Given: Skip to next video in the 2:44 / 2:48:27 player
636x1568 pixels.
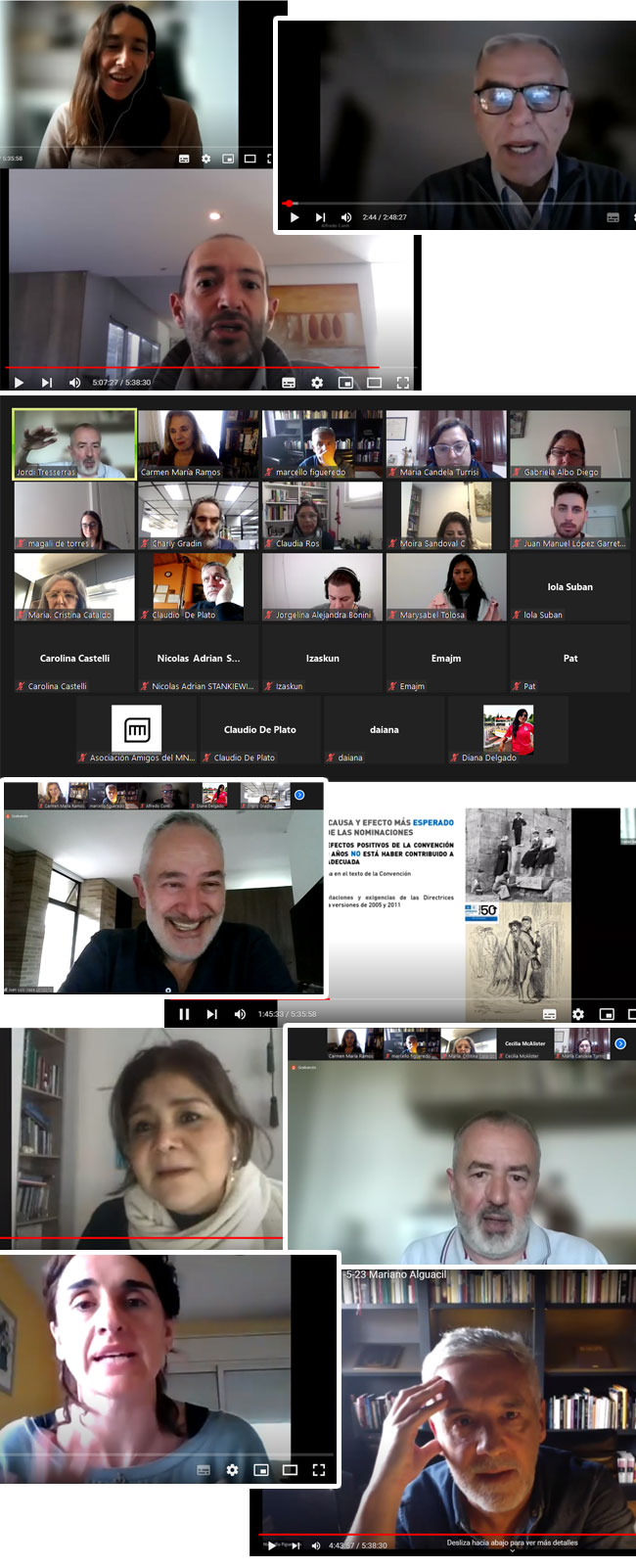Looking at the screenshot, I should point(320,217).
